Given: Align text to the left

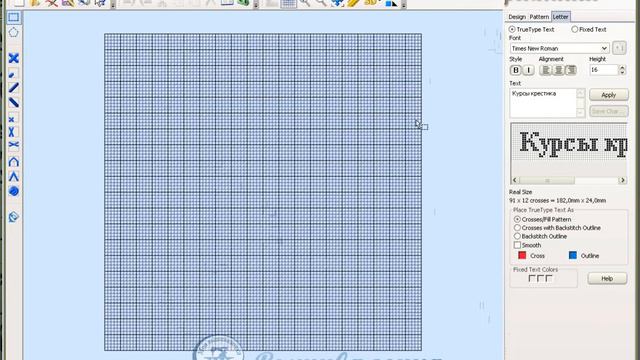Looking at the screenshot, I should [x=545, y=70].
